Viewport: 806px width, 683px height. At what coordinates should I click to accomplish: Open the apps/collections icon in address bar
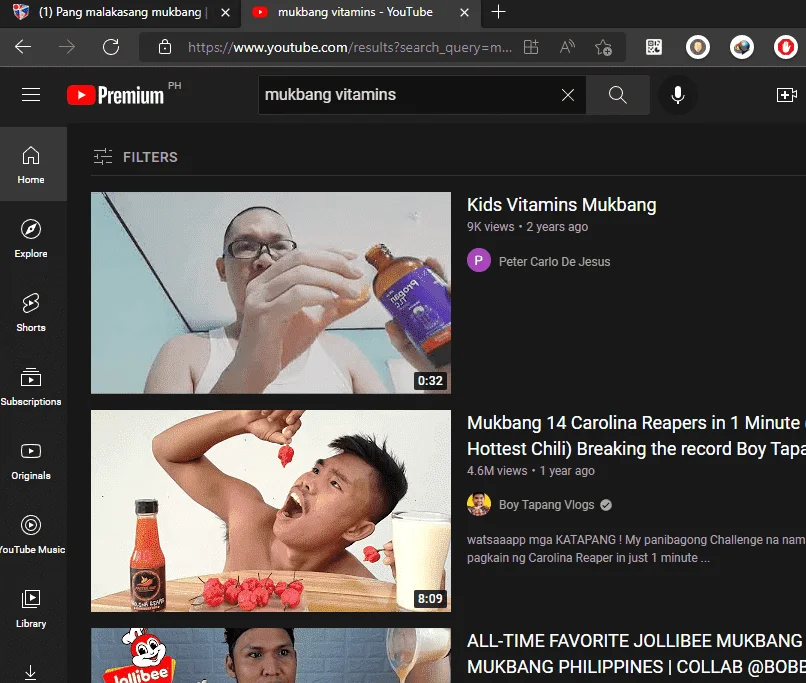530,47
